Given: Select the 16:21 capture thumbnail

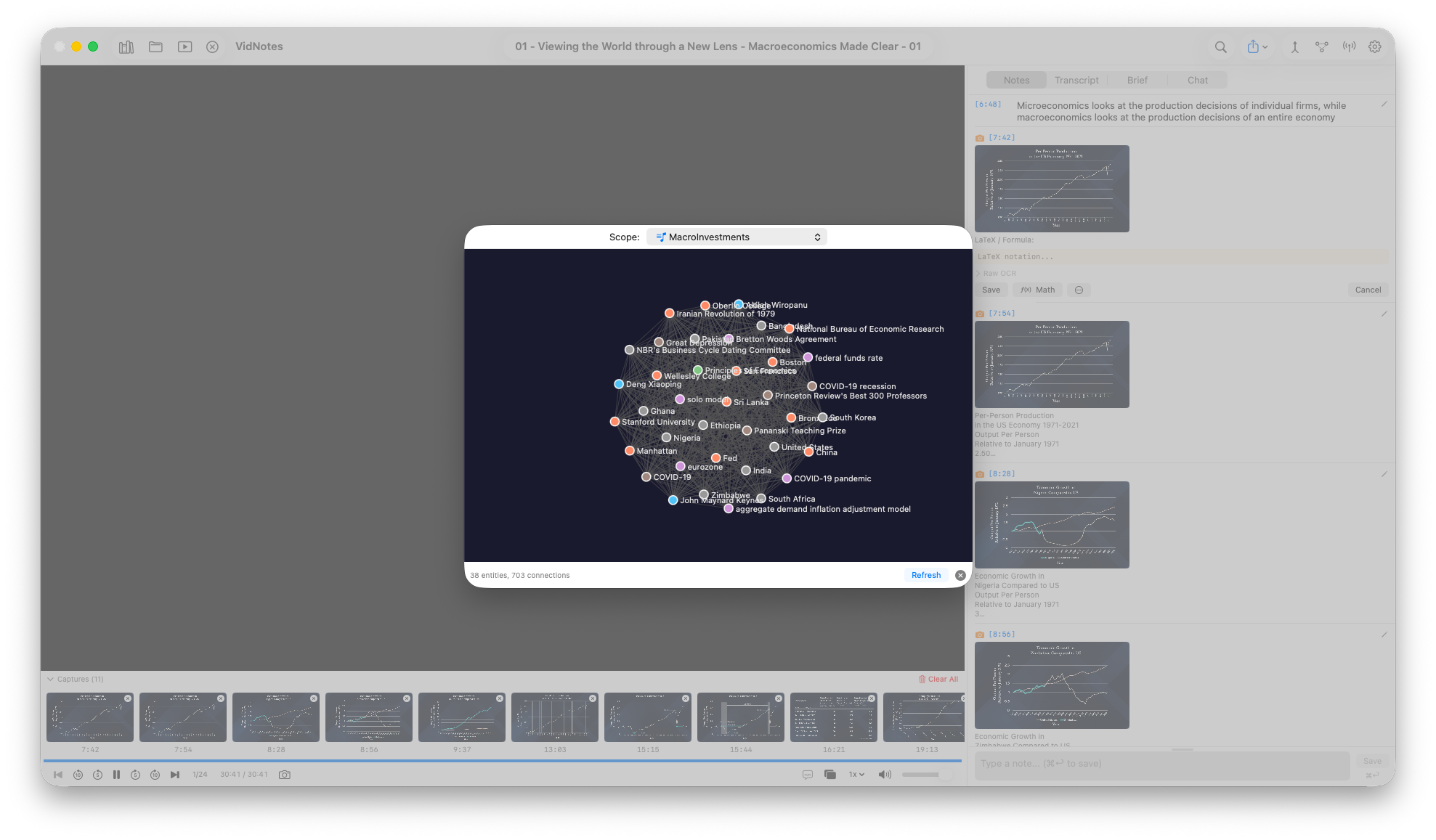Looking at the screenshot, I should coord(834,717).
